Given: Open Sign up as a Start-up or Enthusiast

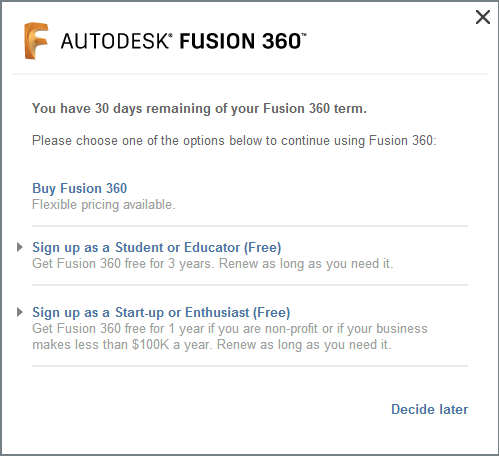Looking at the screenshot, I should (x=161, y=313).
